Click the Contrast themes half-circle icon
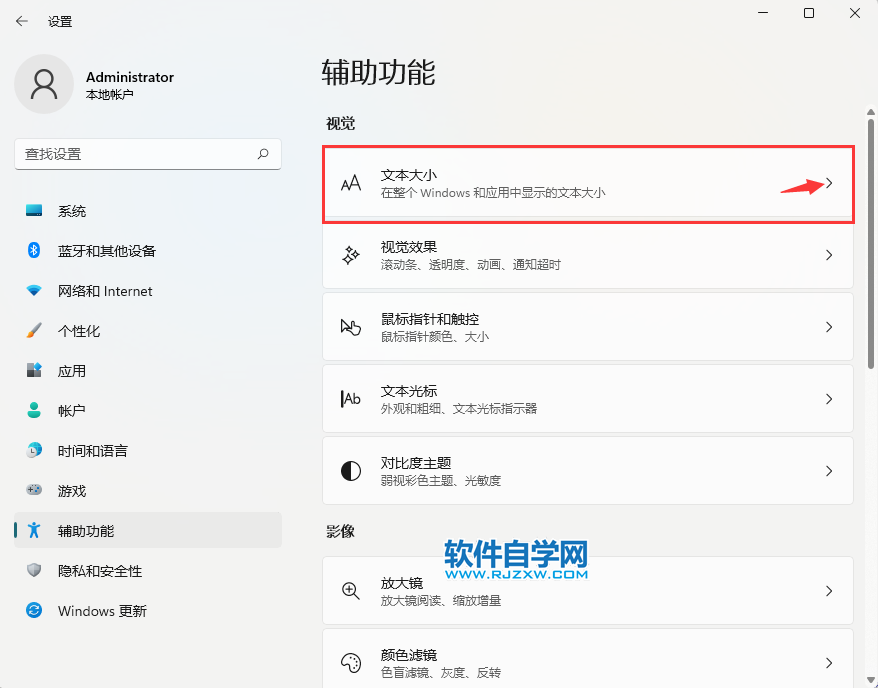 (351, 471)
